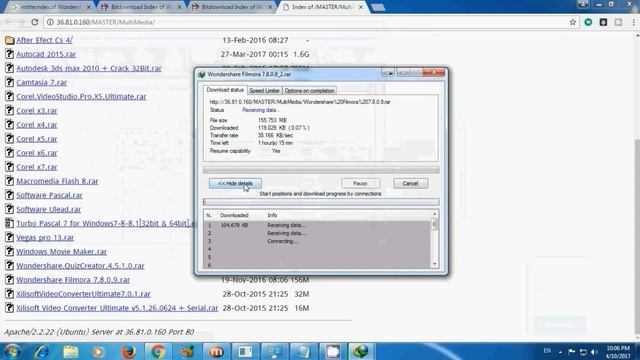Image resolution: width=640 pixels, height=360 pixels.
Task: Click file icon next to Corel x3.rar
Action: [9, 111]
